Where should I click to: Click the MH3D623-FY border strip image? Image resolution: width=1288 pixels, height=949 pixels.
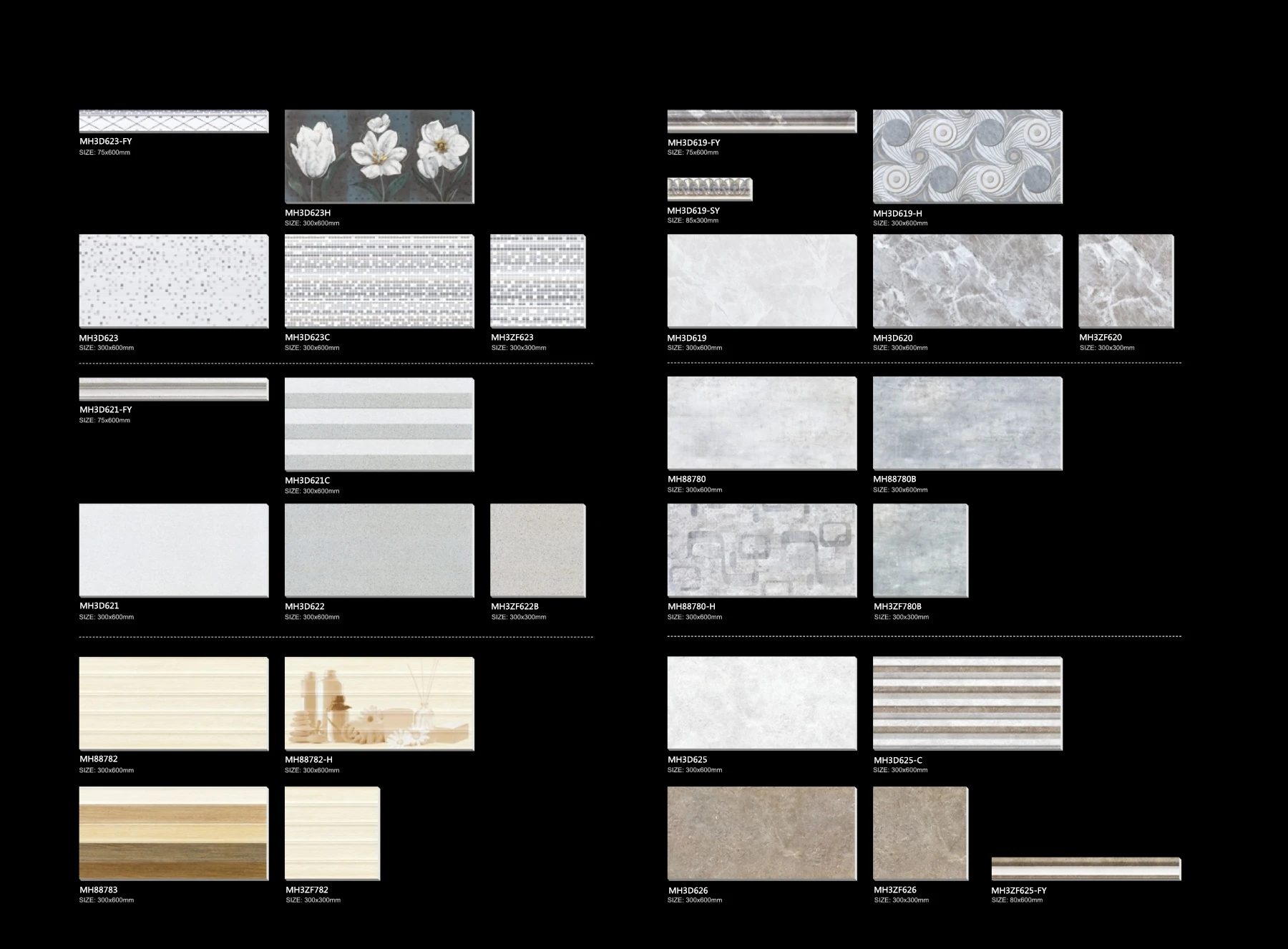(172, 118)
